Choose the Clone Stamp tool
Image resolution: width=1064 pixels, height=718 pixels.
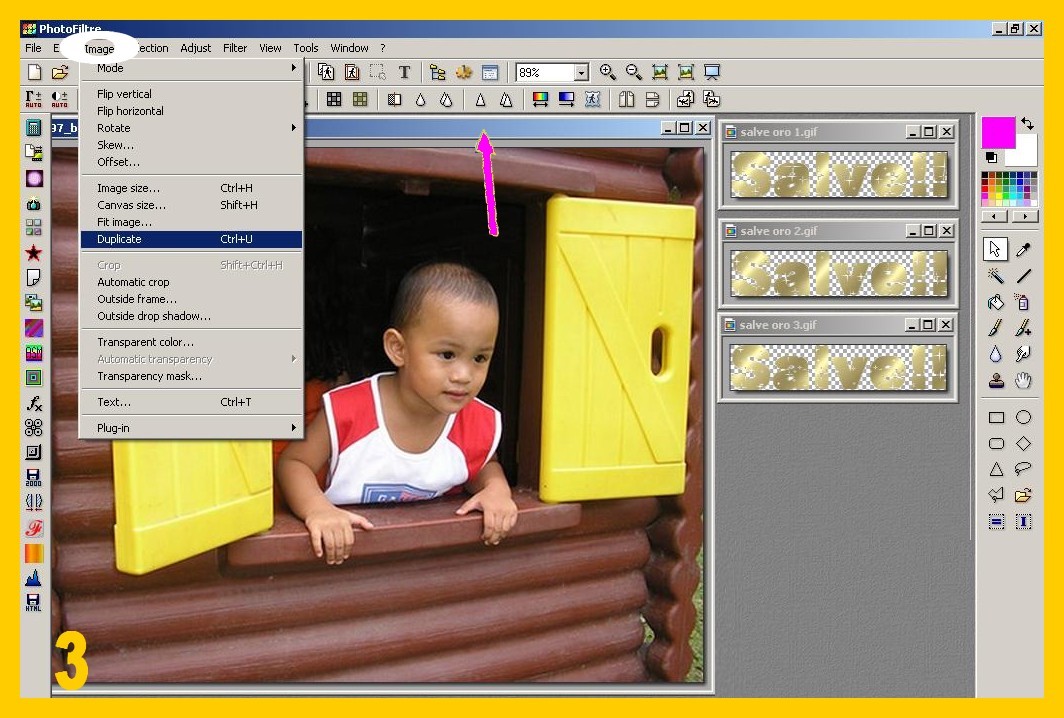click(x=996, y=380)
